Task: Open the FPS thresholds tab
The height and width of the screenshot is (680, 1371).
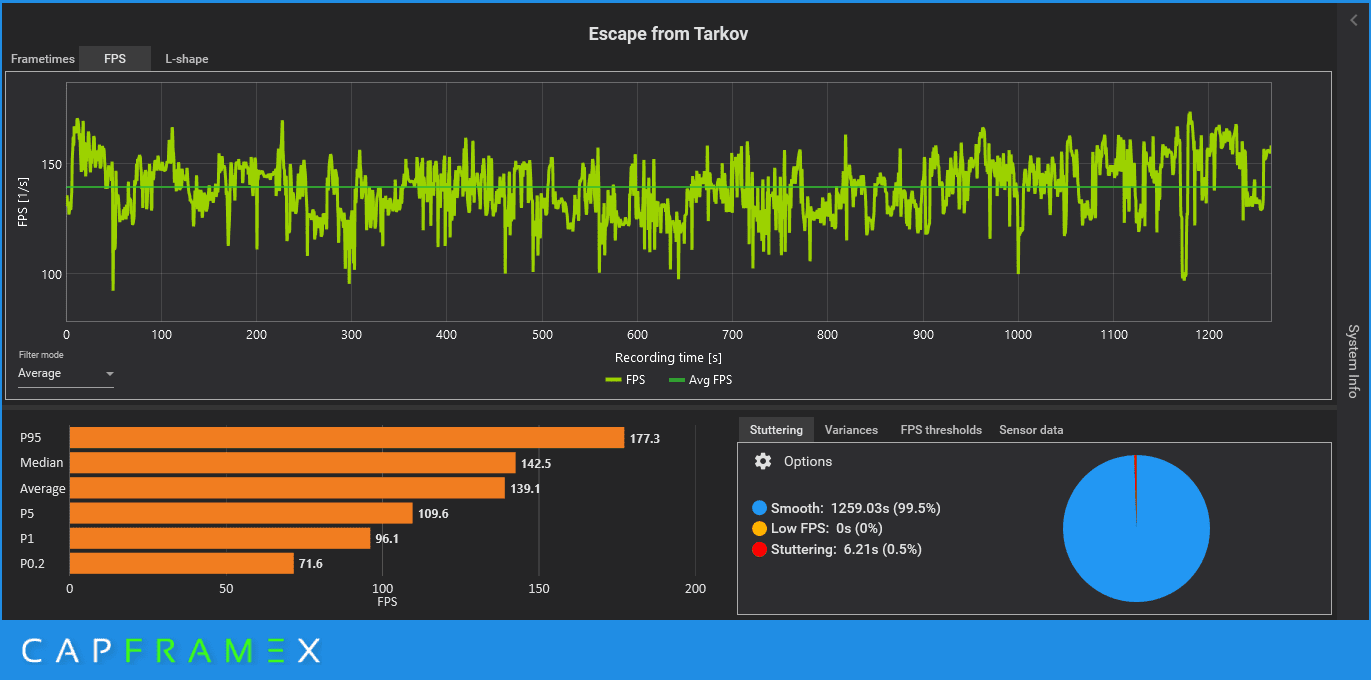Action: [x=941, y=430]
